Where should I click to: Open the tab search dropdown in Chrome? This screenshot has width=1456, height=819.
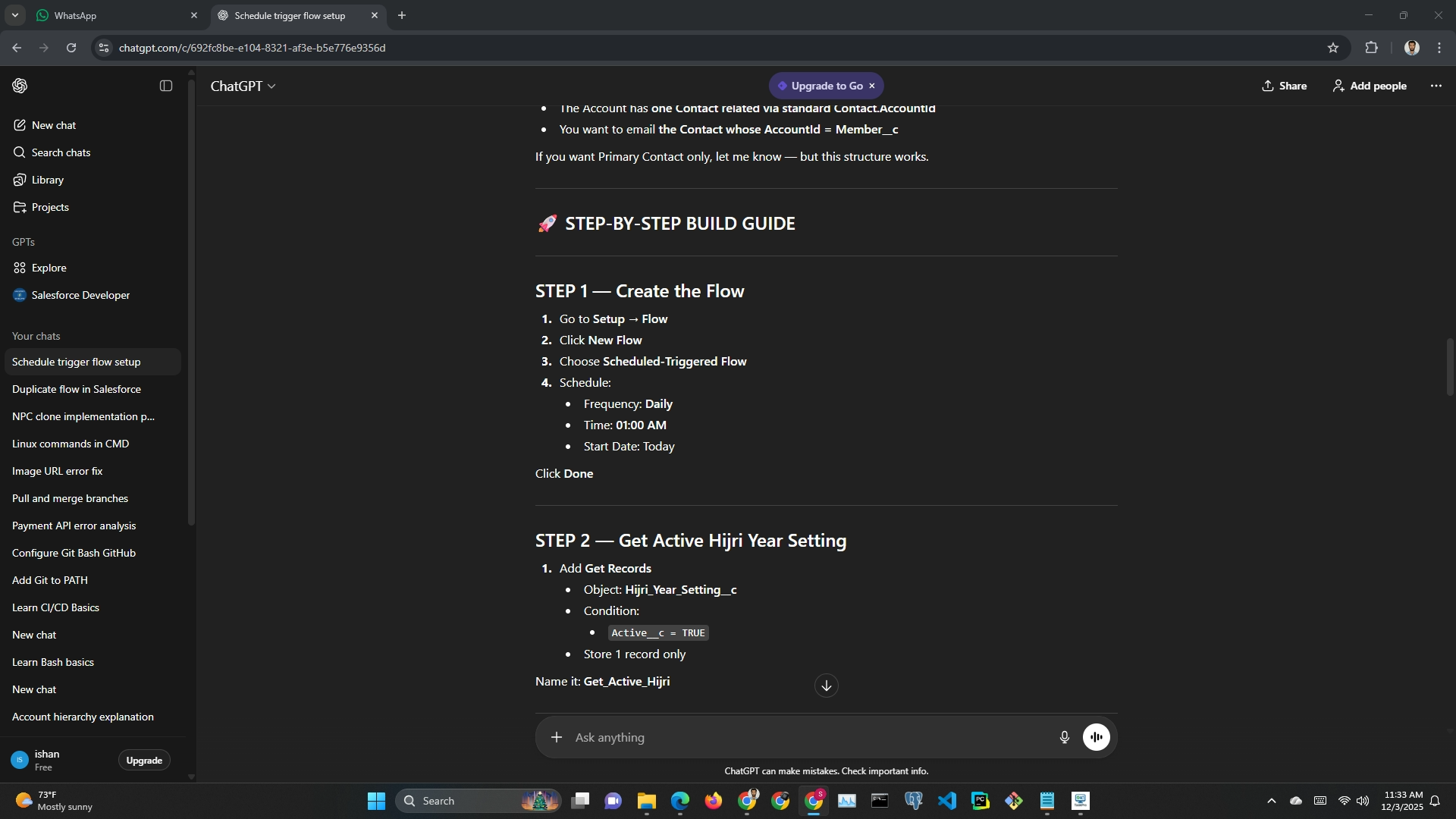(x=14, y=15)
